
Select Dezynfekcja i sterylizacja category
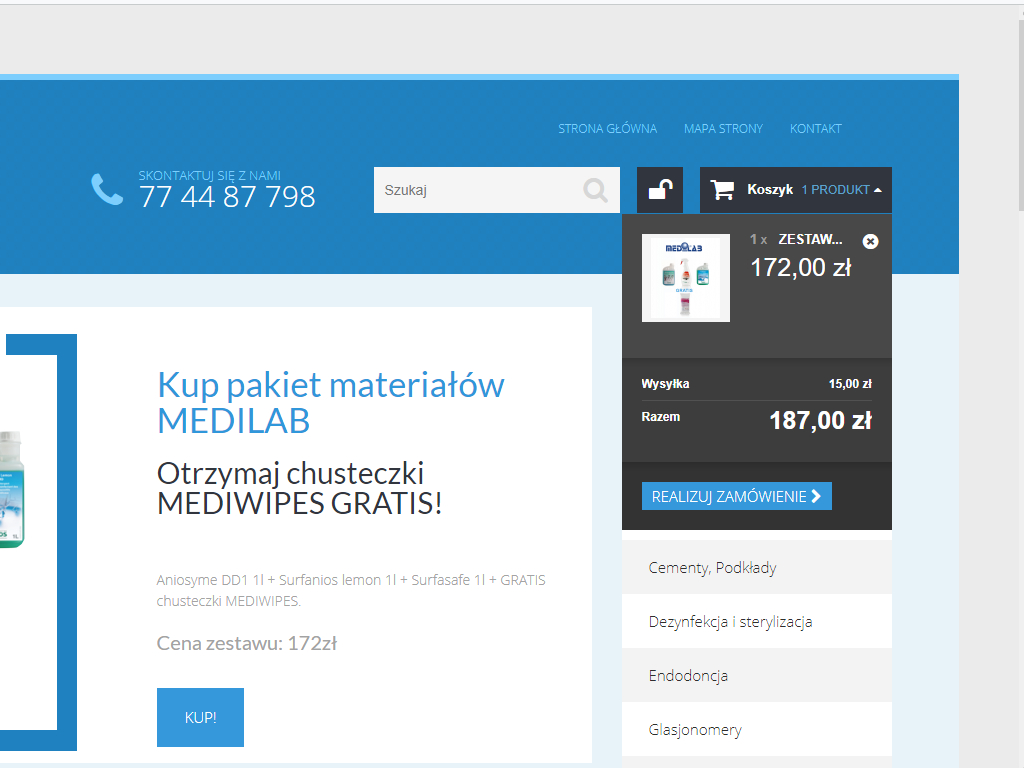[x=756, y=622]
